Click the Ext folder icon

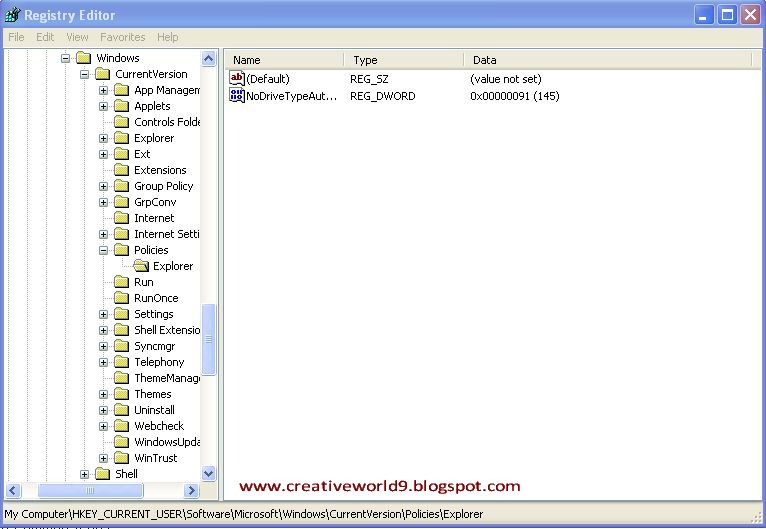pyautogui.click(x=122, y=154)
